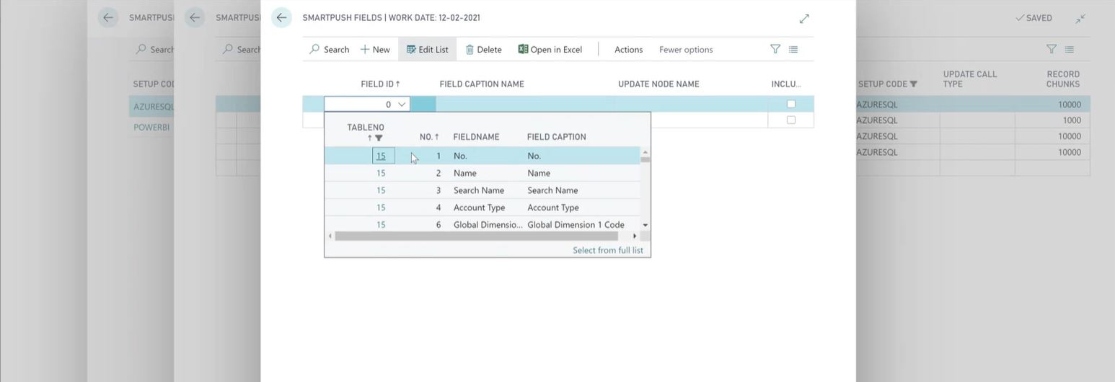Toggle Edit List mode

click(427, 49)
